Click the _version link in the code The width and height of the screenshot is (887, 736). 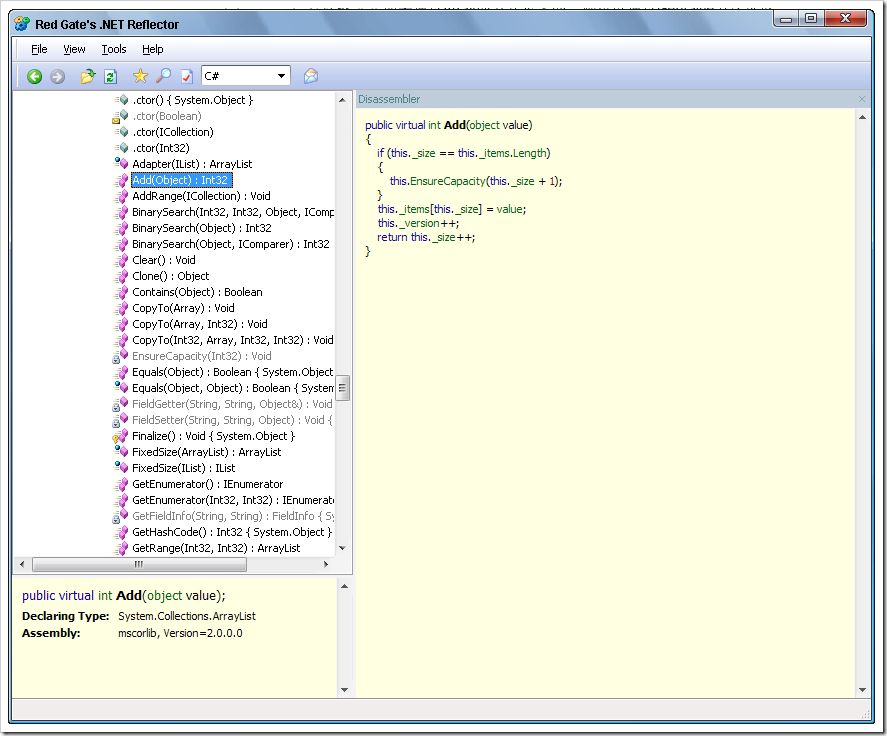coord(421,223)
